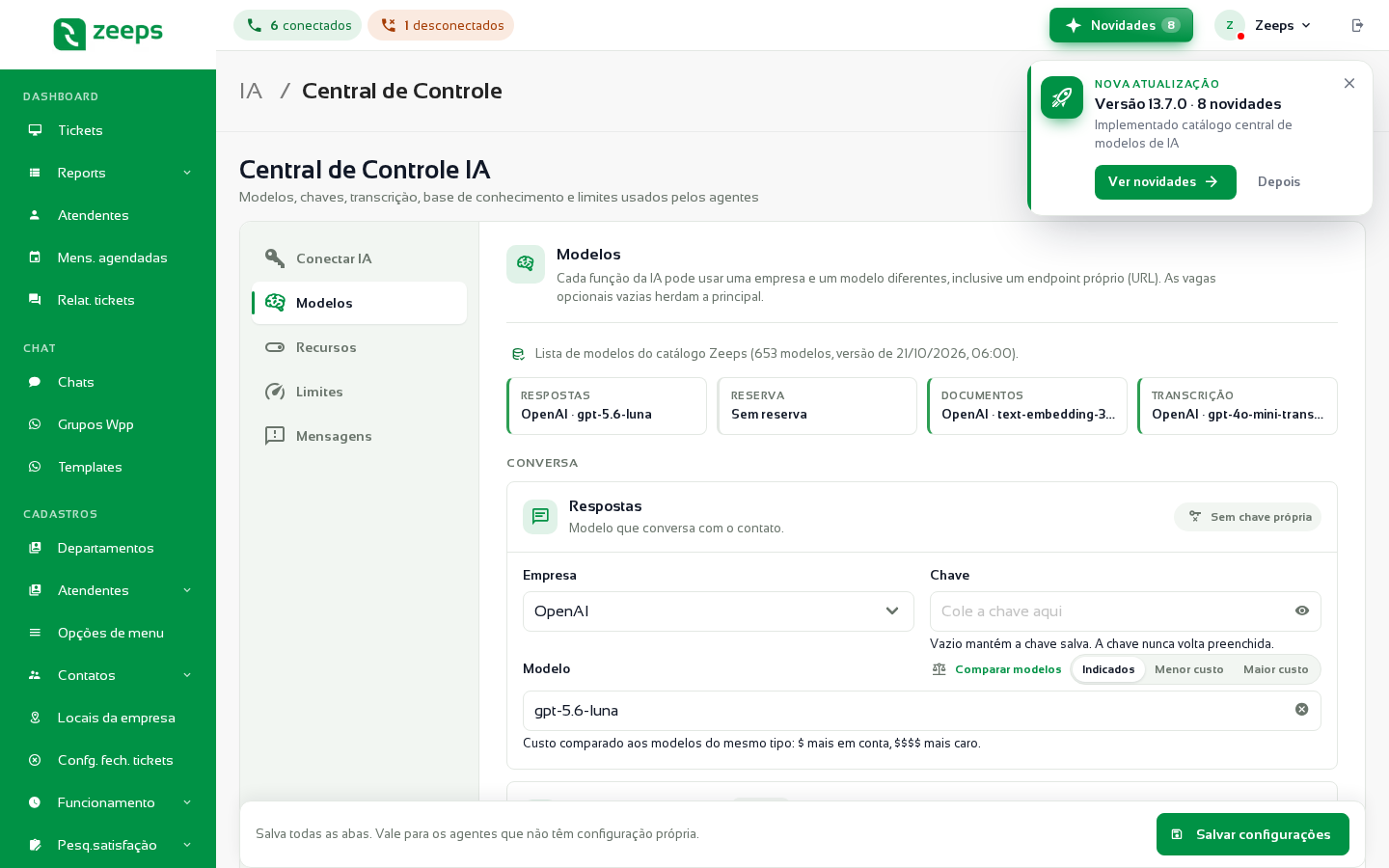Click the Departamentos icon
Image resolution: width=1389 pixels, height=868 pixels.
tap(35, 548)
